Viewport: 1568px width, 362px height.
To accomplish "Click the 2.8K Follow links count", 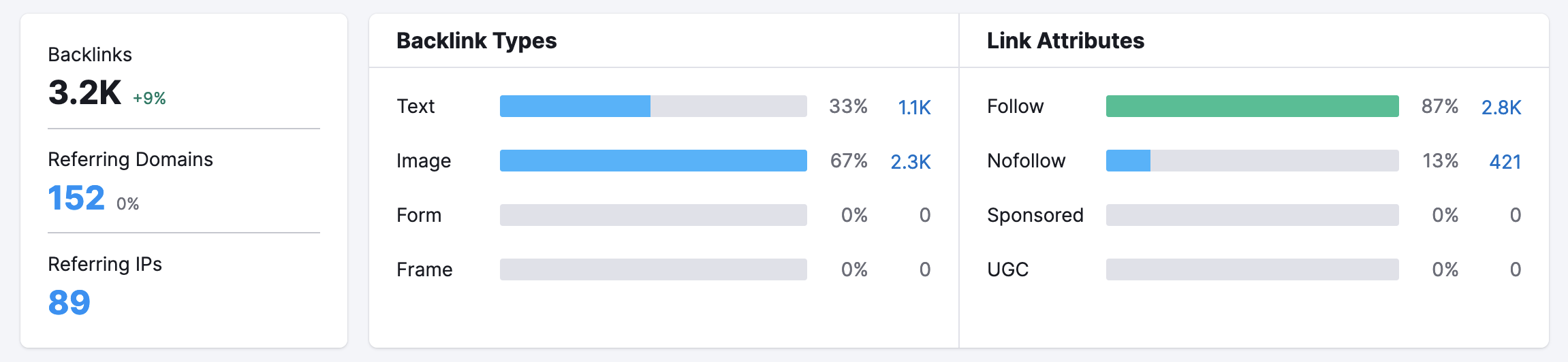I will click(x=1501, y=108).
